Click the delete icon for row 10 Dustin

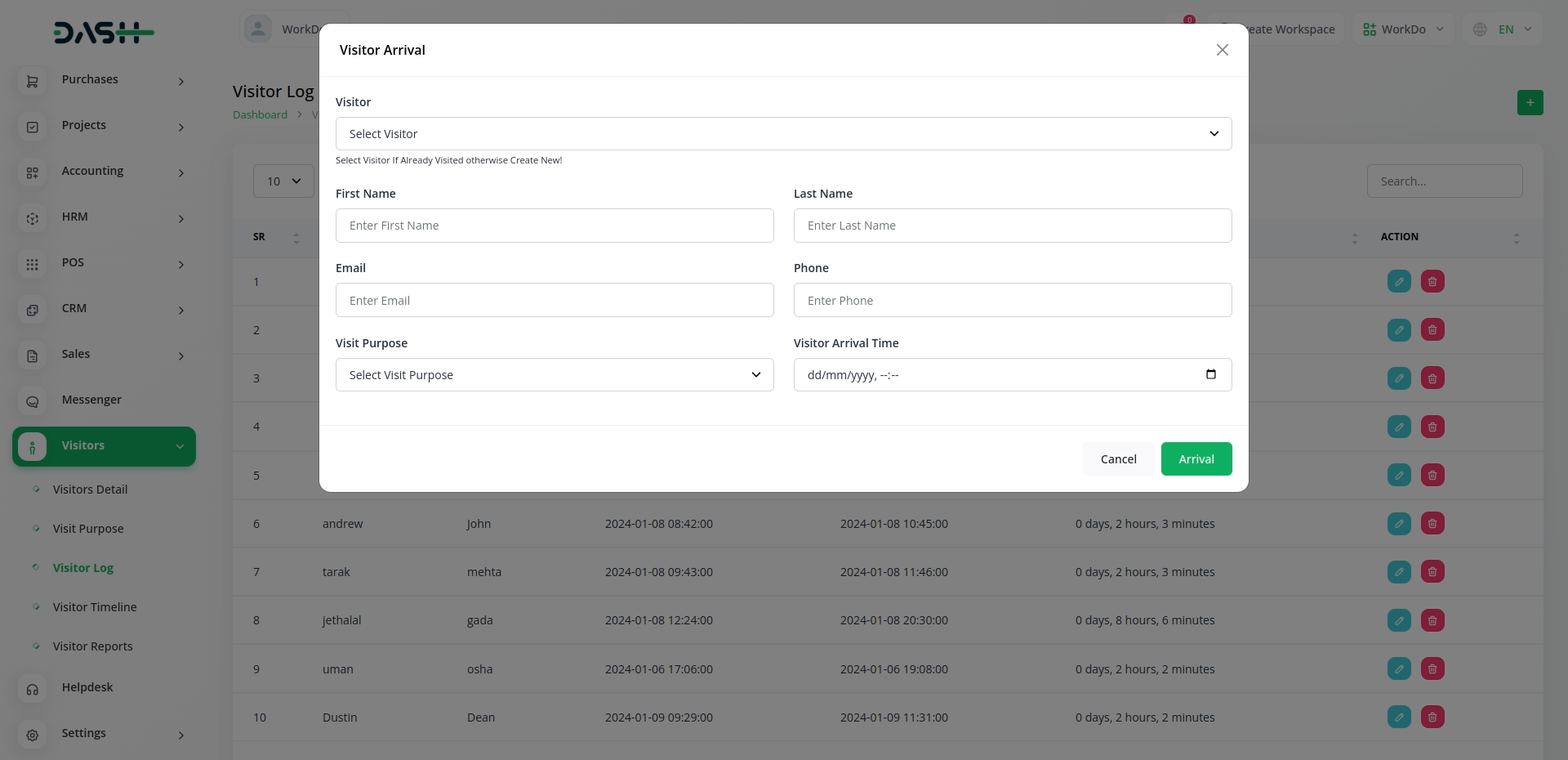coord(1432,718)
